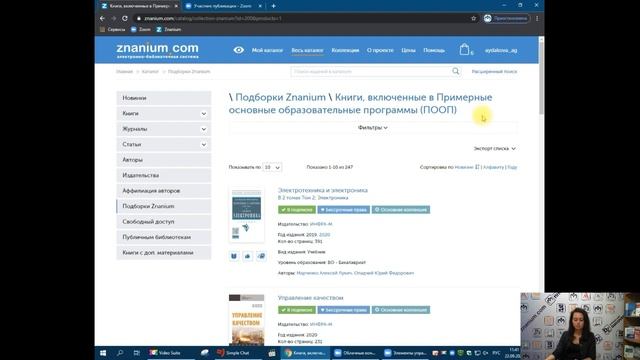Switch to the Zoom browser tab

point(223,6)
